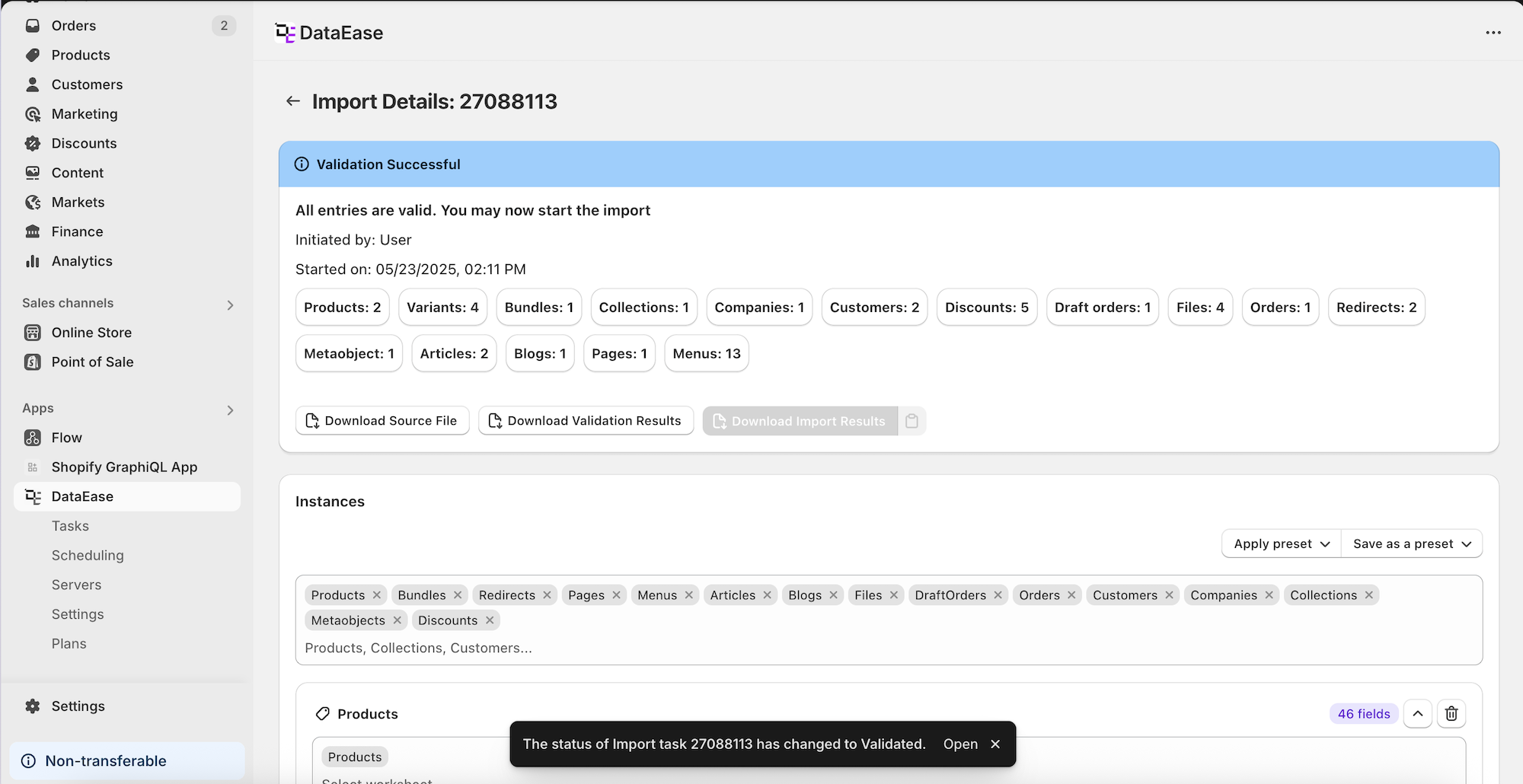
Task: Click the instances search input field
Action: point(889,648)
